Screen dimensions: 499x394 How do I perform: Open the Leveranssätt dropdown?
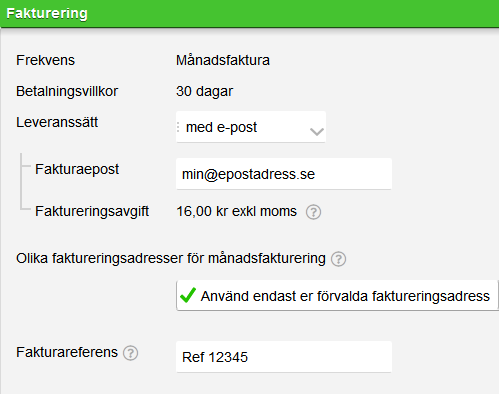click(251, 127)
